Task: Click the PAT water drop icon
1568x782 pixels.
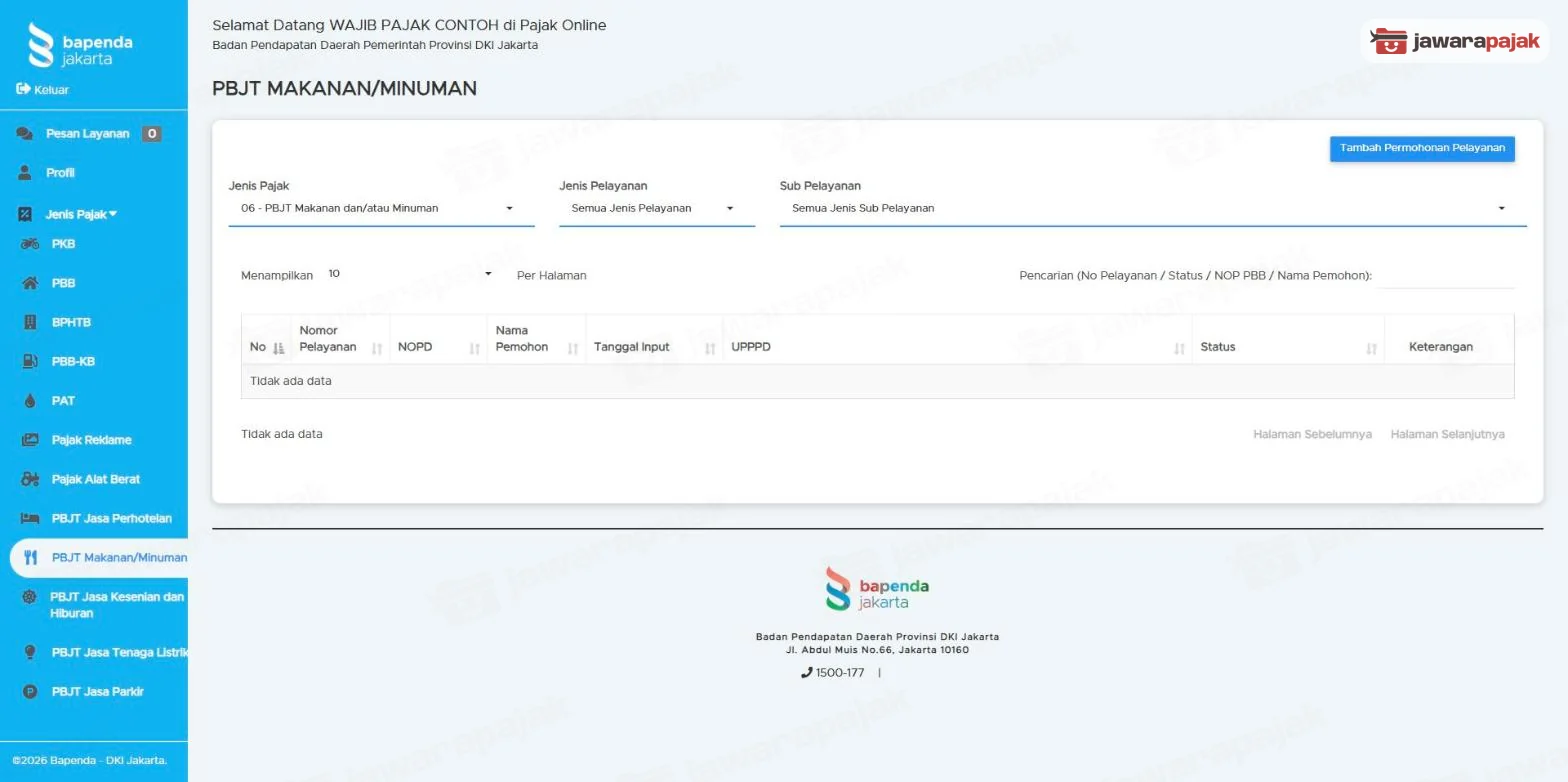Action: 30,401
